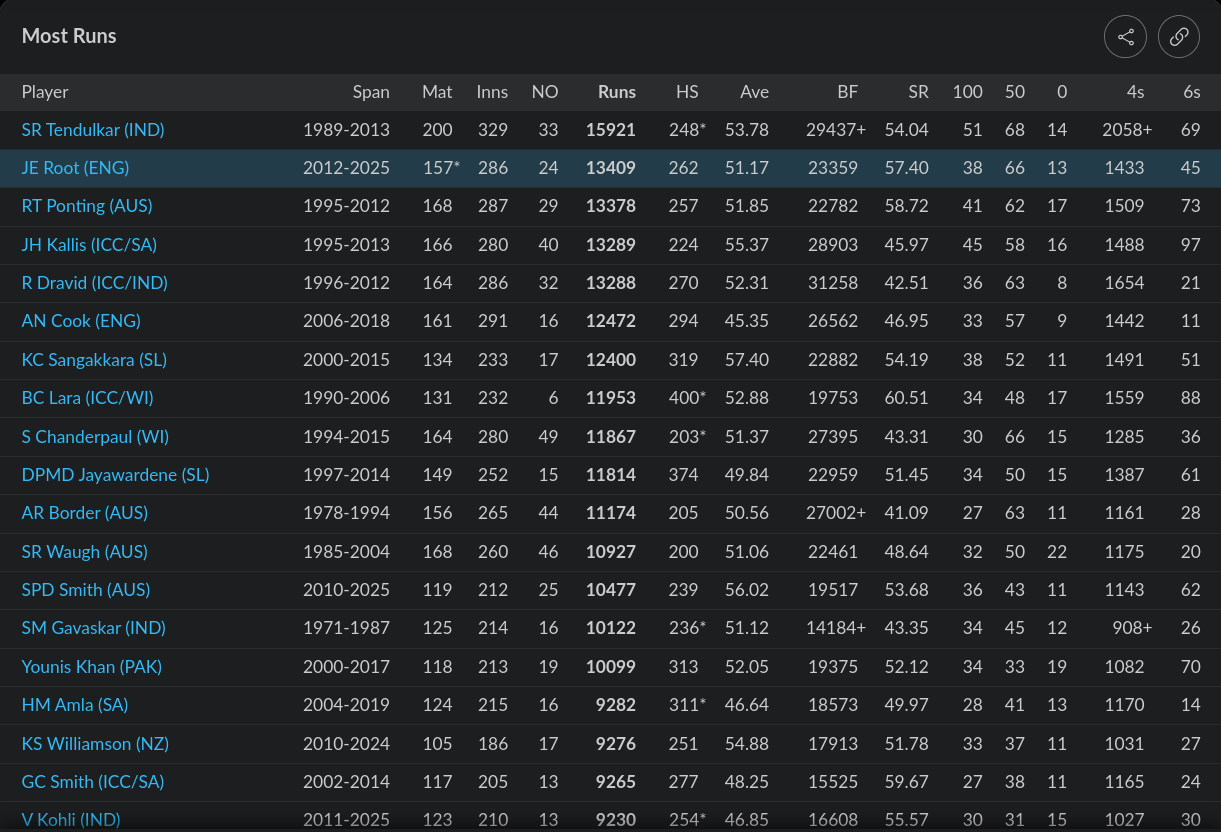Viewport: 1221px width, 832px height.
Task: Click the Player column header
Action: (45, 92)
